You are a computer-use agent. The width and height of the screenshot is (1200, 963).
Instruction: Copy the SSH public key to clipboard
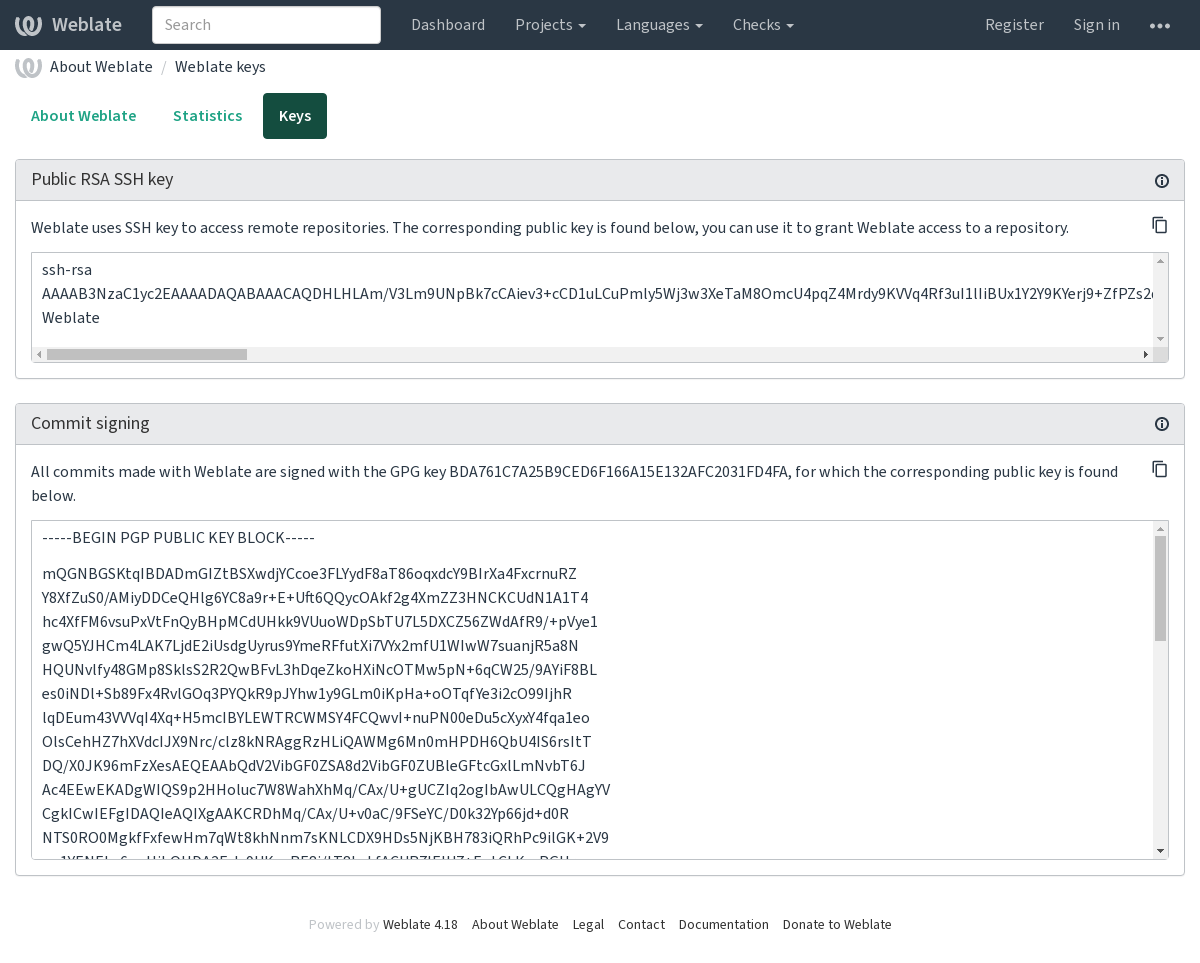[1160, 226]
